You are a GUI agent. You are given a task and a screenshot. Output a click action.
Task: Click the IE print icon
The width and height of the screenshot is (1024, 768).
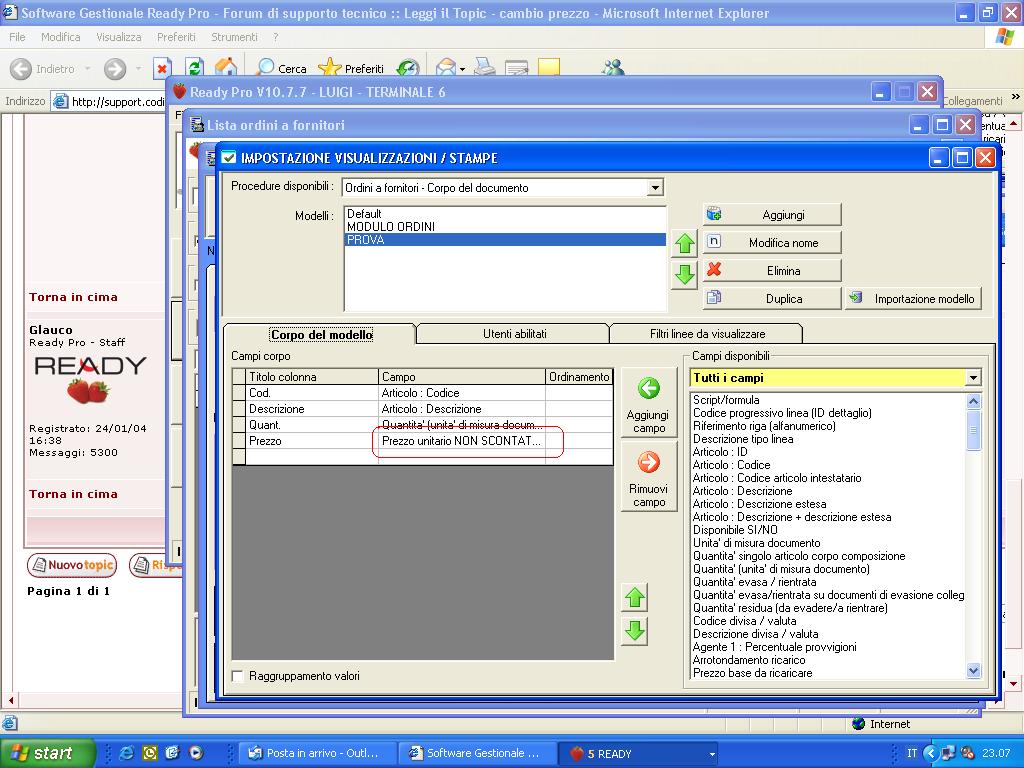485,68
